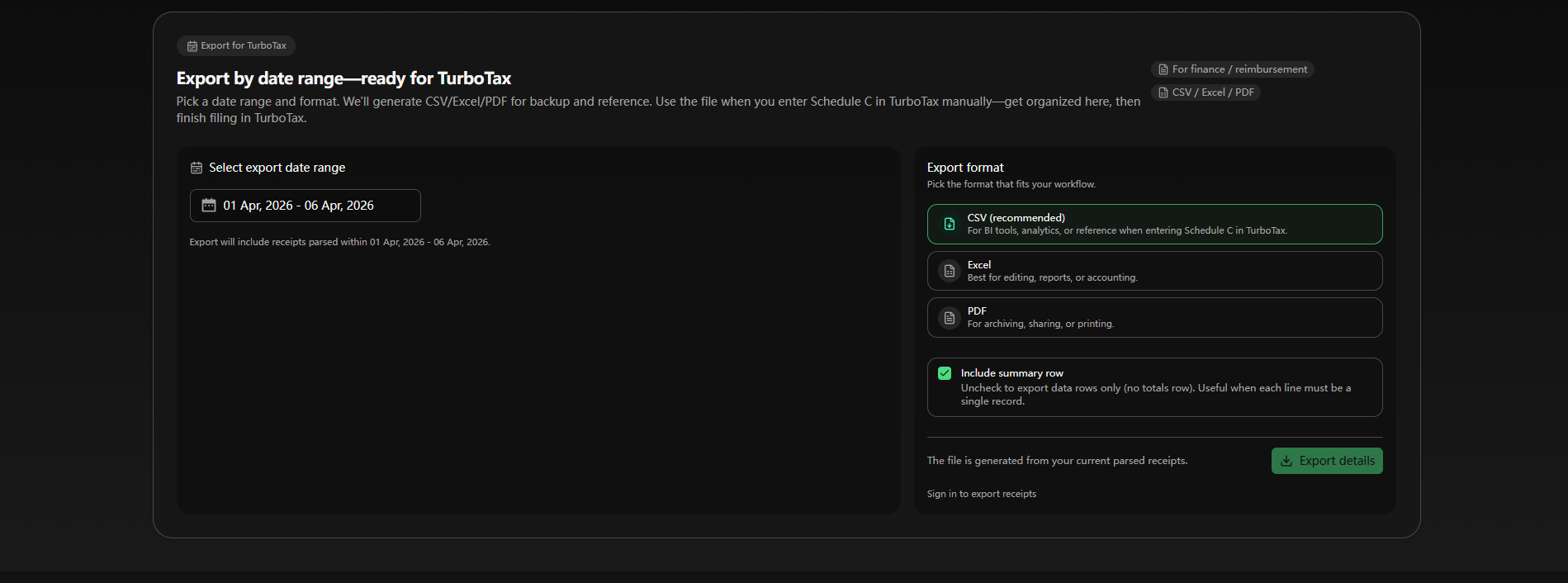Click the document icon in finance tag

(1163, 69)
